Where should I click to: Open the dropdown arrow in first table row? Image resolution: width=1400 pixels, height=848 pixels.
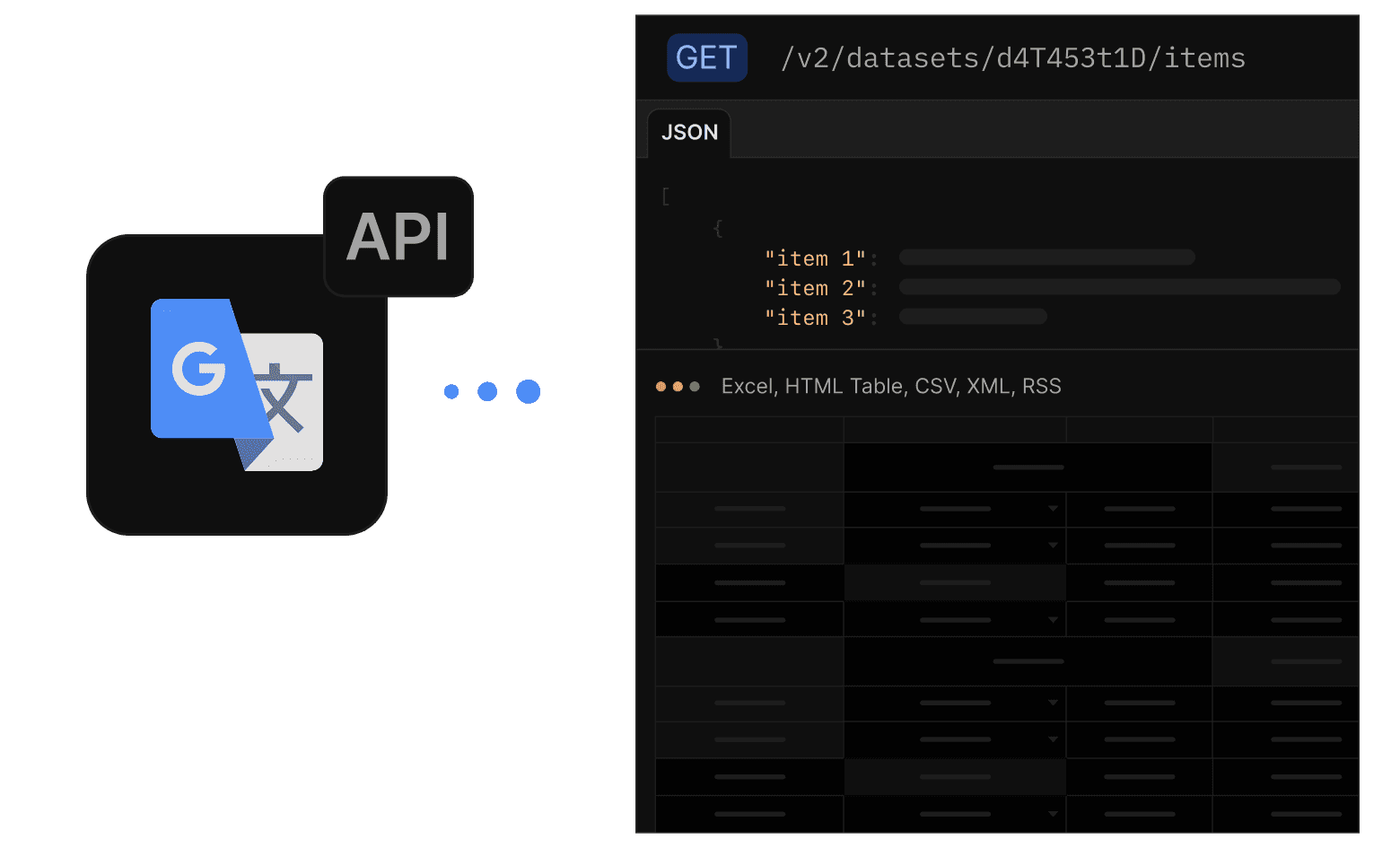[x=1053, y=509]
